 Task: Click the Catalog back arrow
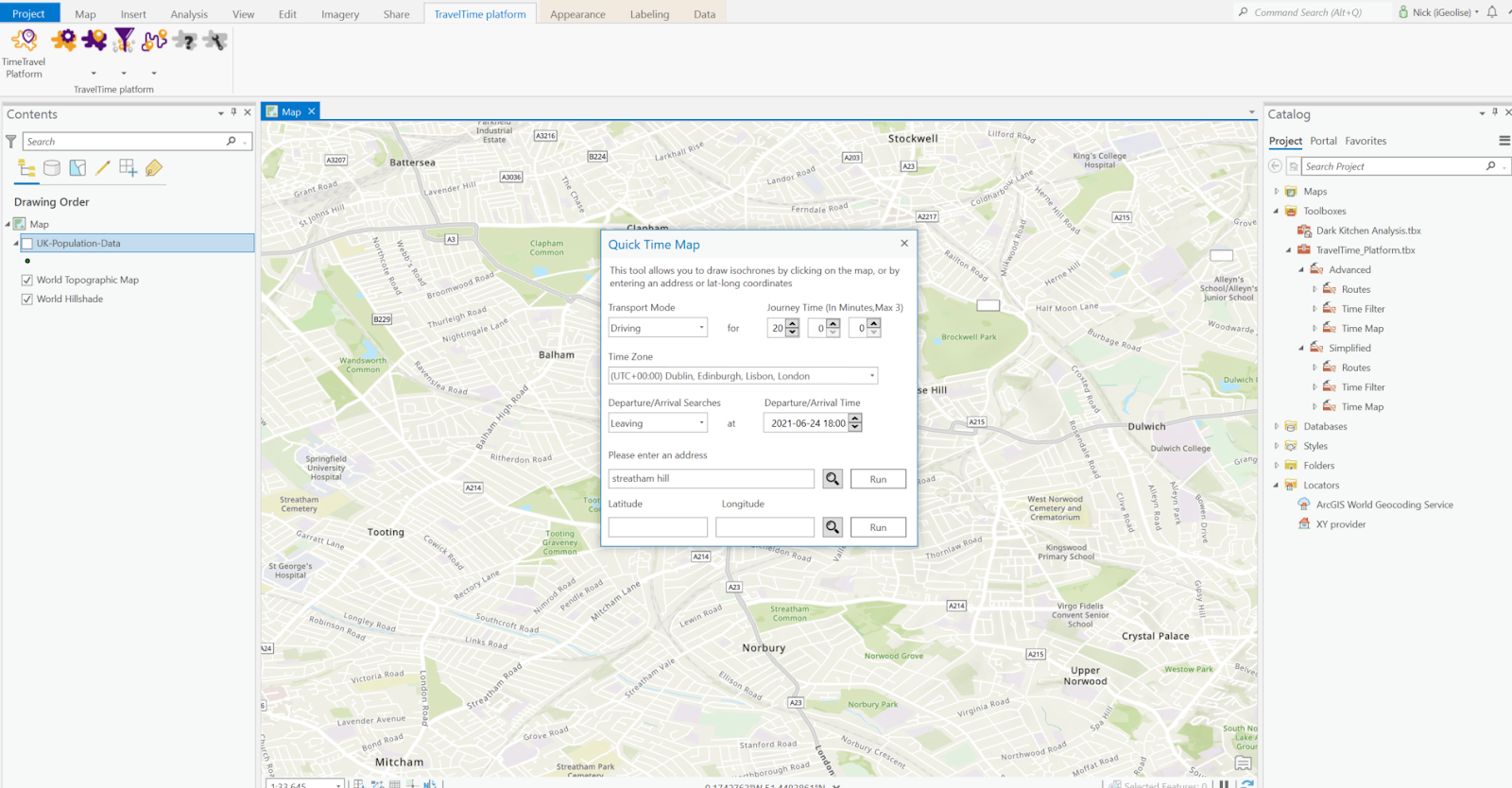click(x=1275, y=166)
